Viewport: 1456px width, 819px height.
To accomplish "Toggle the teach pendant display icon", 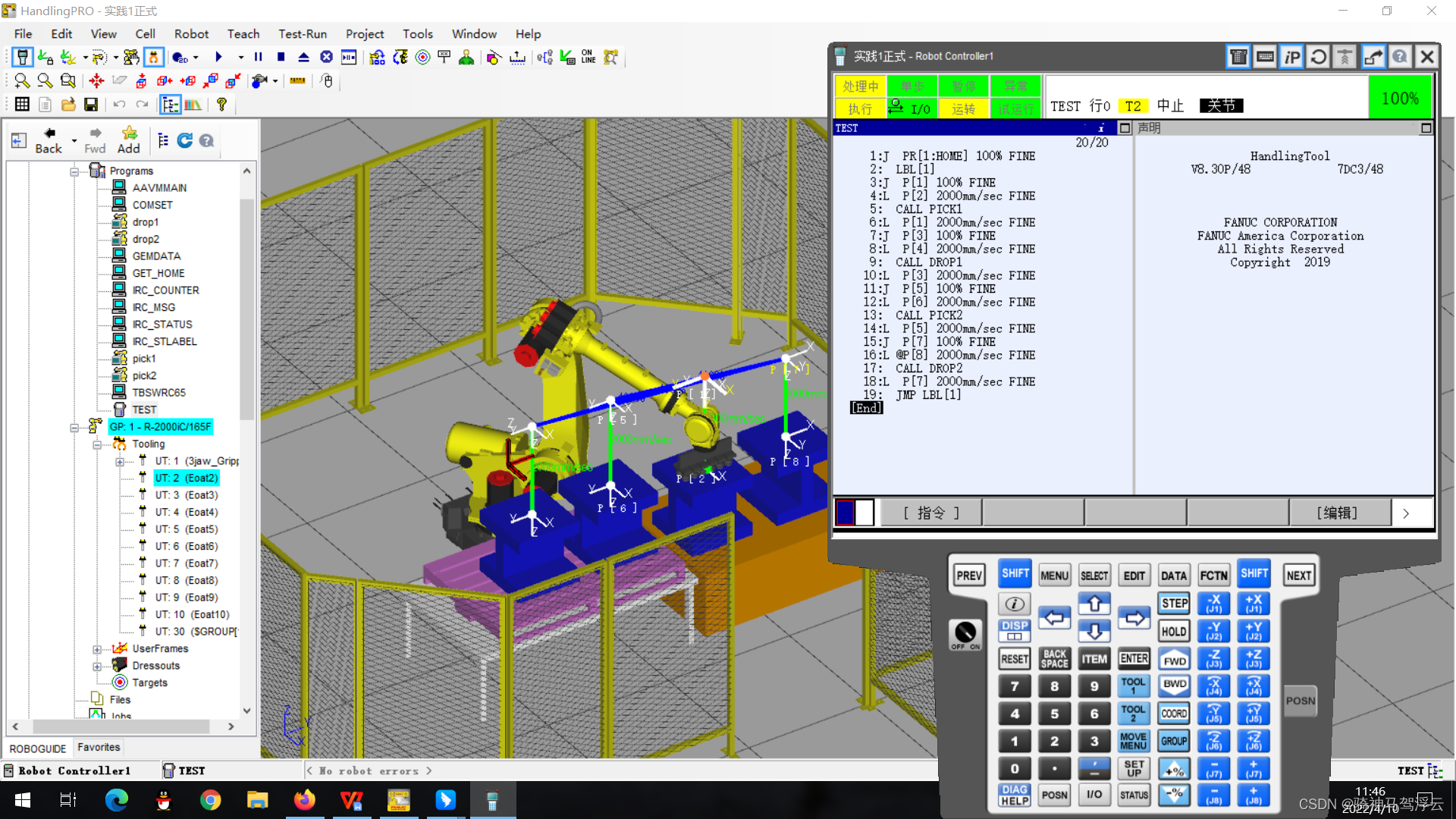I will click(23, 58).
